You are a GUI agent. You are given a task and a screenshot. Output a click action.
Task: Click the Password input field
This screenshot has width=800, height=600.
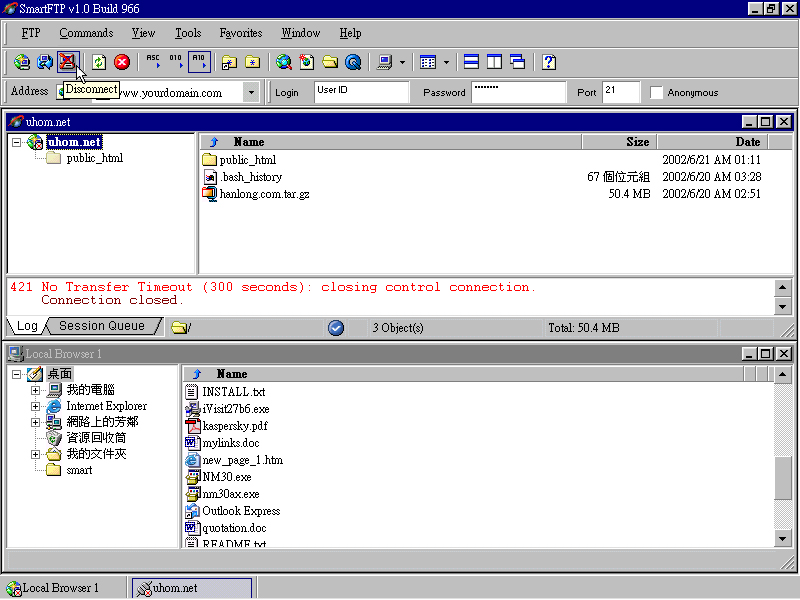[x=518, y=92]
